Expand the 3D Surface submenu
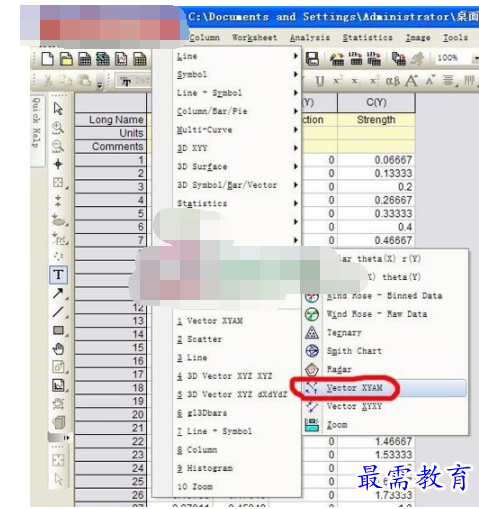This screenshot has height=509, width=479. (236, 166)
